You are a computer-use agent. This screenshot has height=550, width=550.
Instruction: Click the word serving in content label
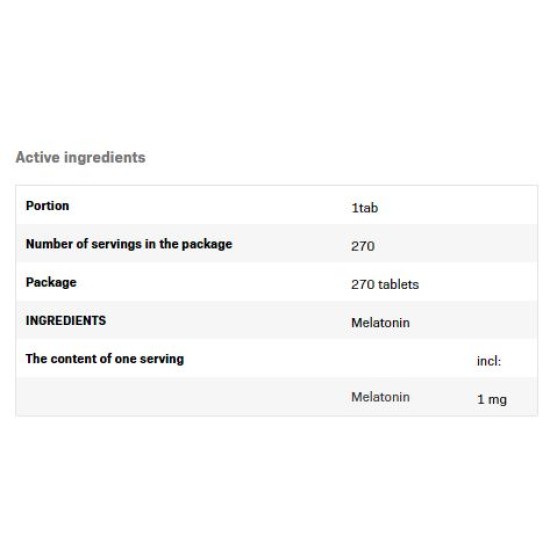coord(162,360)
